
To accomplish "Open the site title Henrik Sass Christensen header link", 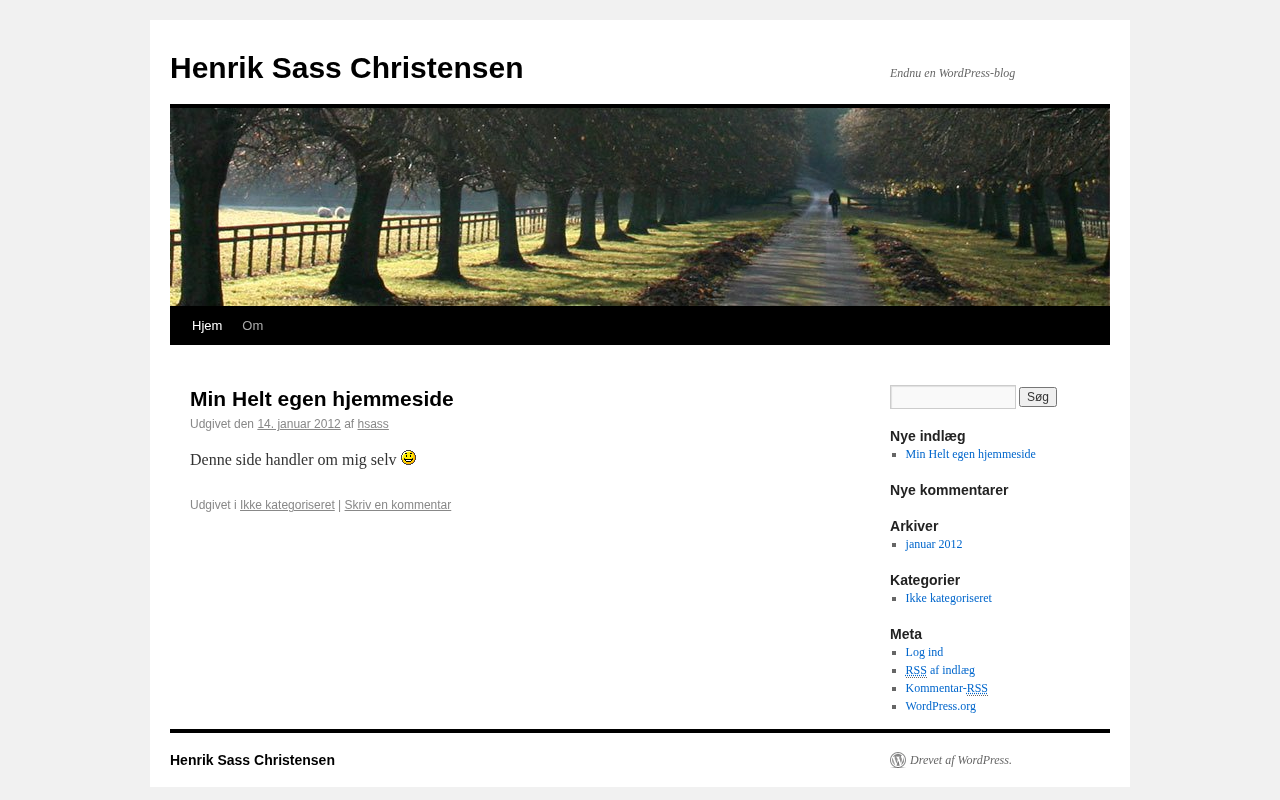I will pyautogui.click(x=347, y=68).
